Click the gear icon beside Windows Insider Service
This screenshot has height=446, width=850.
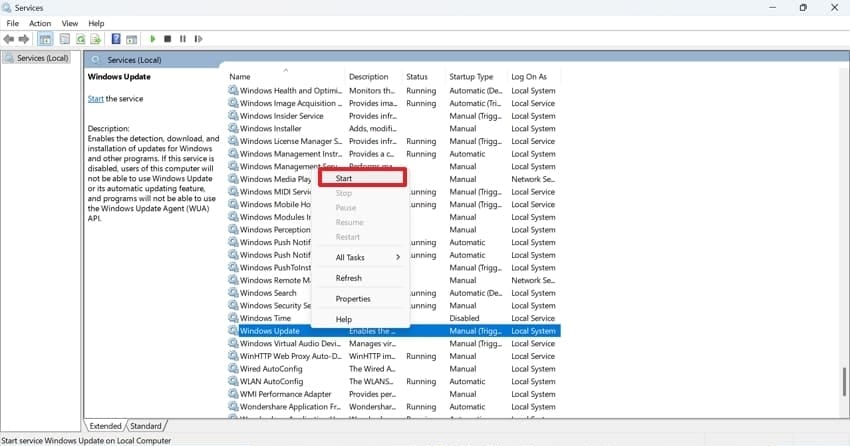point(233,116)
